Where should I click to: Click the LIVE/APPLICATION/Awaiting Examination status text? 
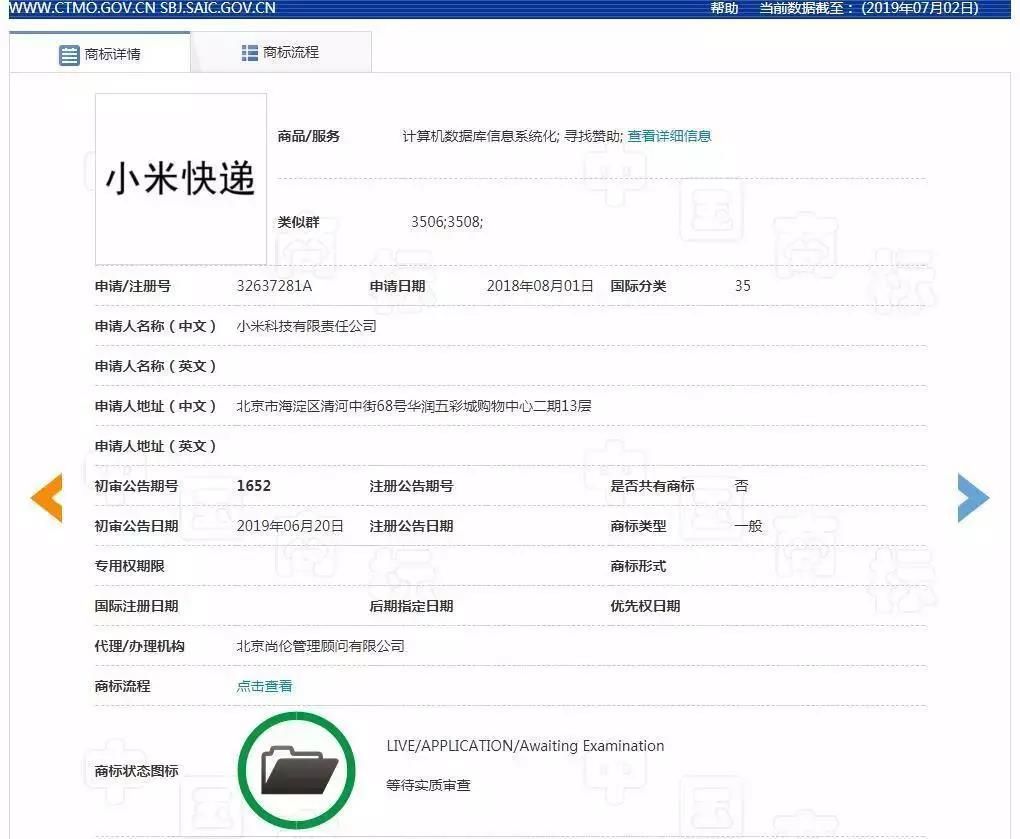click(x=525, y=746)
